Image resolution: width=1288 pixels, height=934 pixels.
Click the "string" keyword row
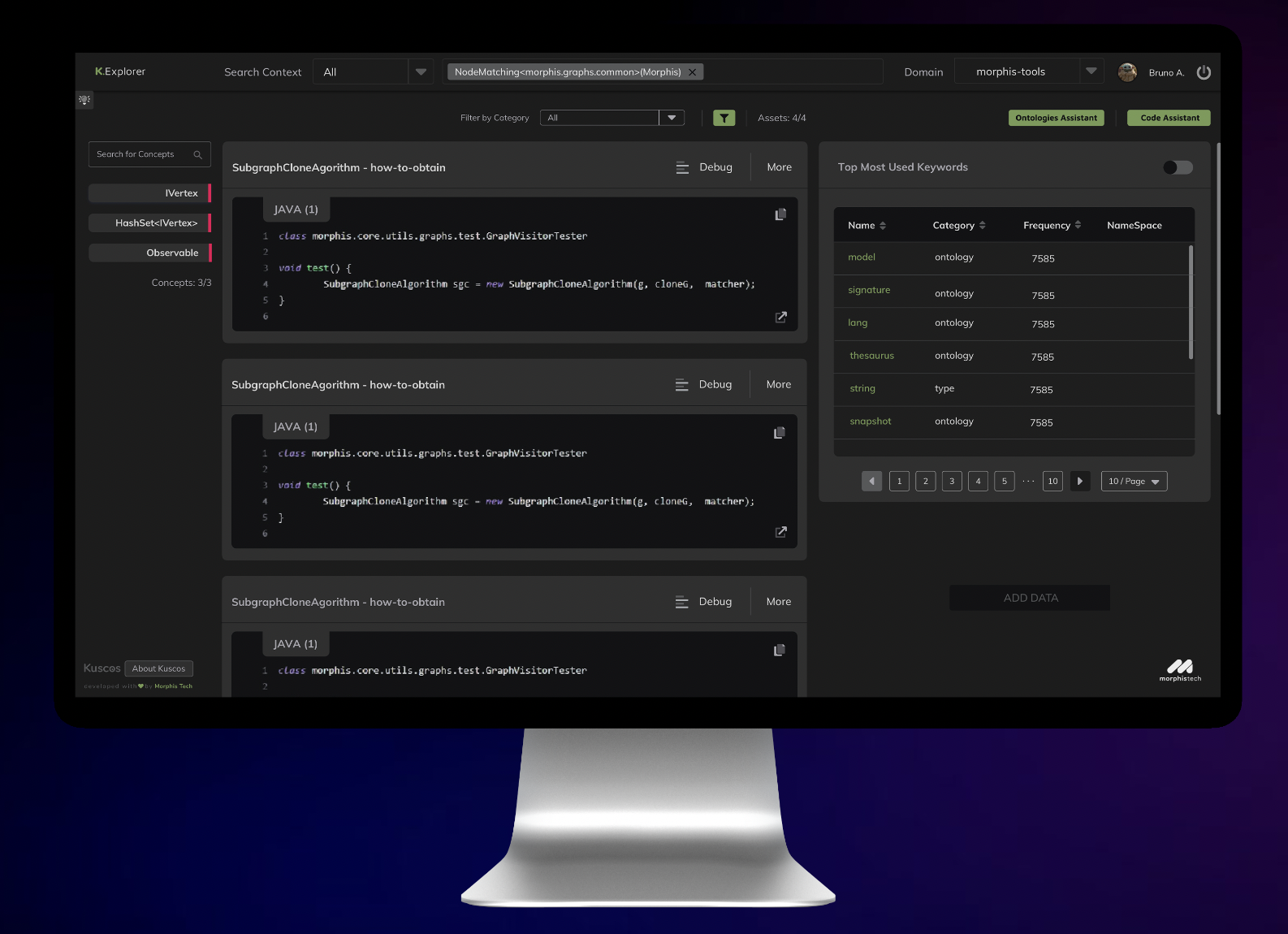[x=1014, y=390]
